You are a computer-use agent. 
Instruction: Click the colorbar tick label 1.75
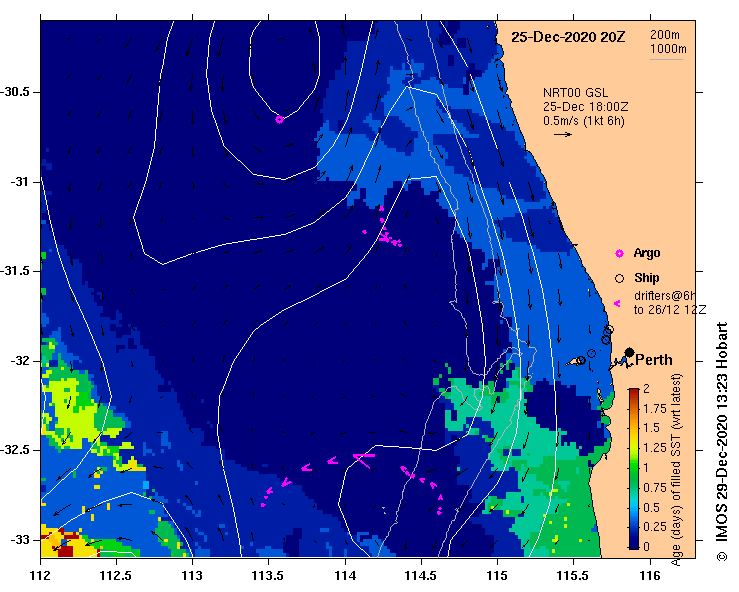coord(655,409)
